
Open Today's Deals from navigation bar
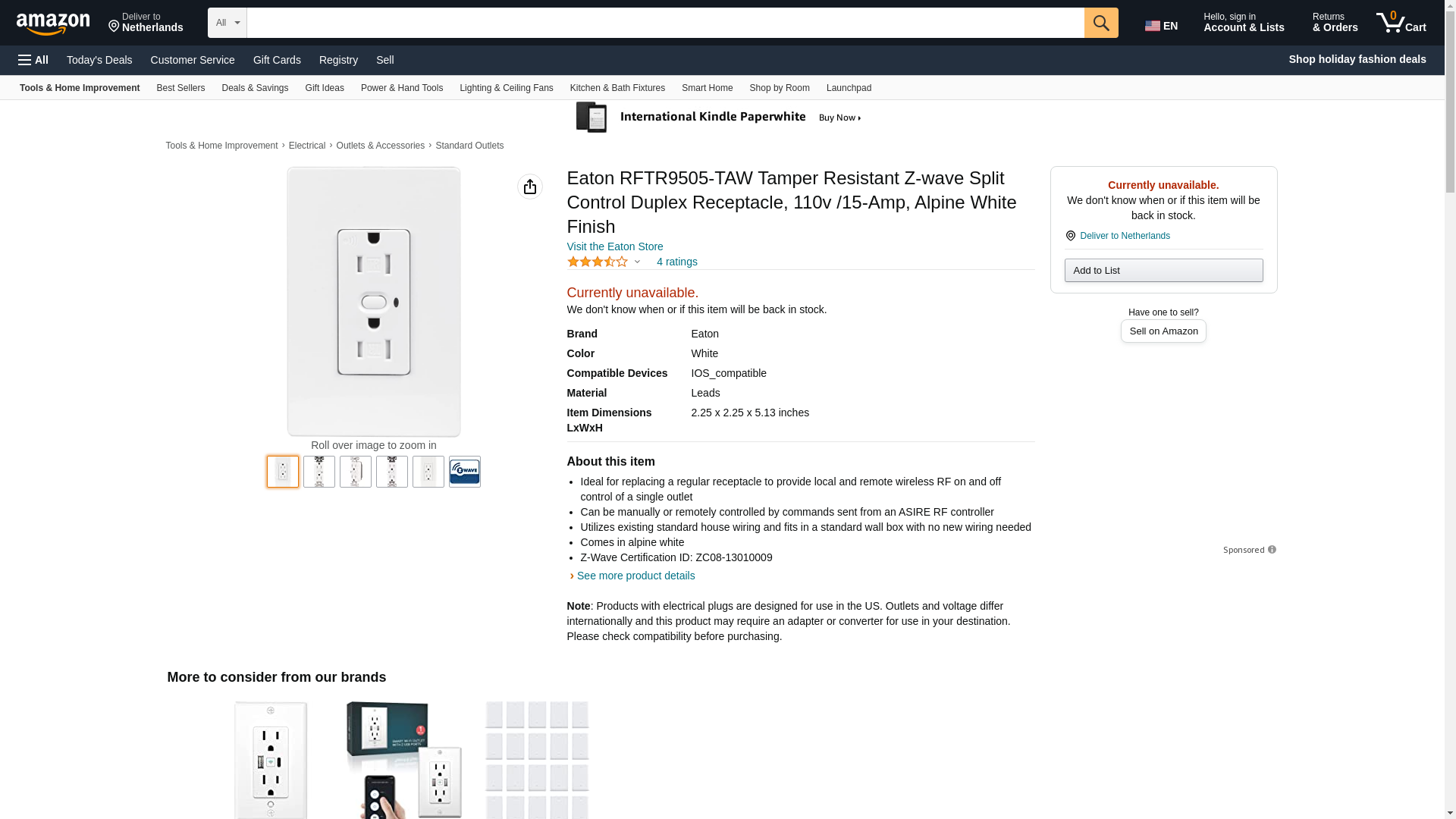[x=99, y=60]
